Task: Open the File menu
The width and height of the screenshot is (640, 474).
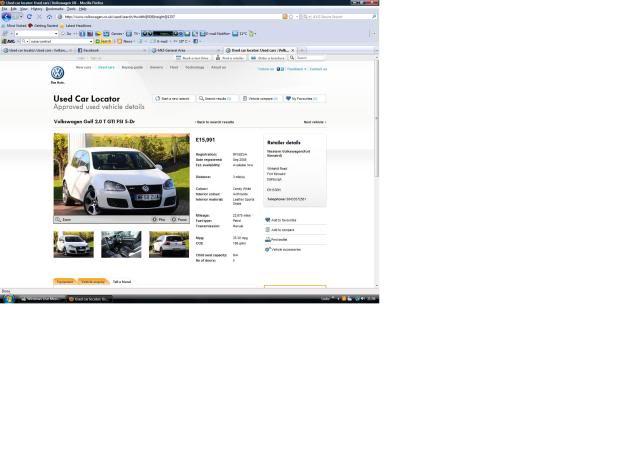Action: click(x=4, y=9)
